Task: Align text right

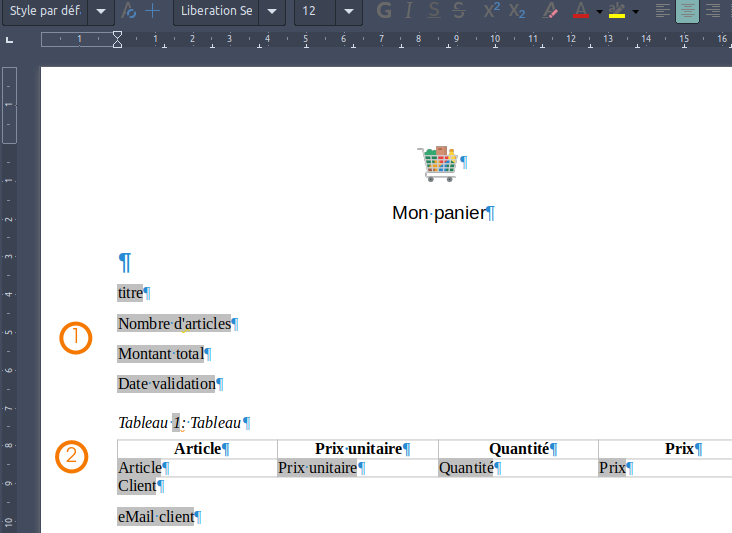Action: [712, 10]
